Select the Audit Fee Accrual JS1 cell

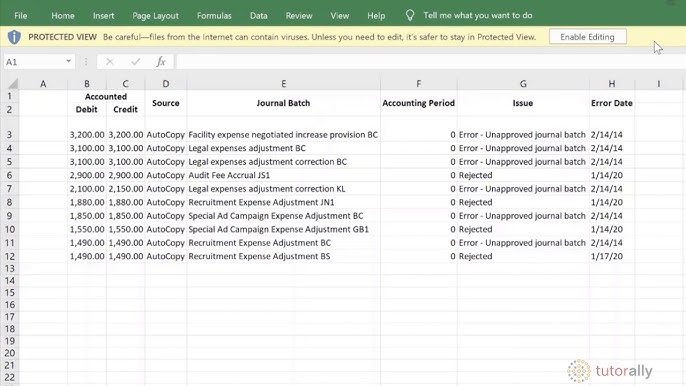click(x=284, y=175)
